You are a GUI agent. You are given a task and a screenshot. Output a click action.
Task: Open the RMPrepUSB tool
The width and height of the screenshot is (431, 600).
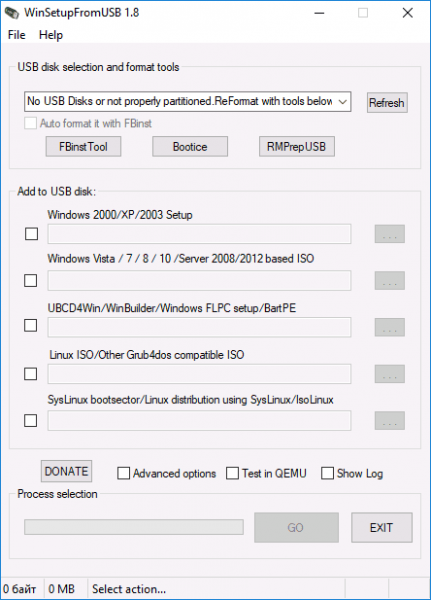pyautogui.click(x=297, y=147)
